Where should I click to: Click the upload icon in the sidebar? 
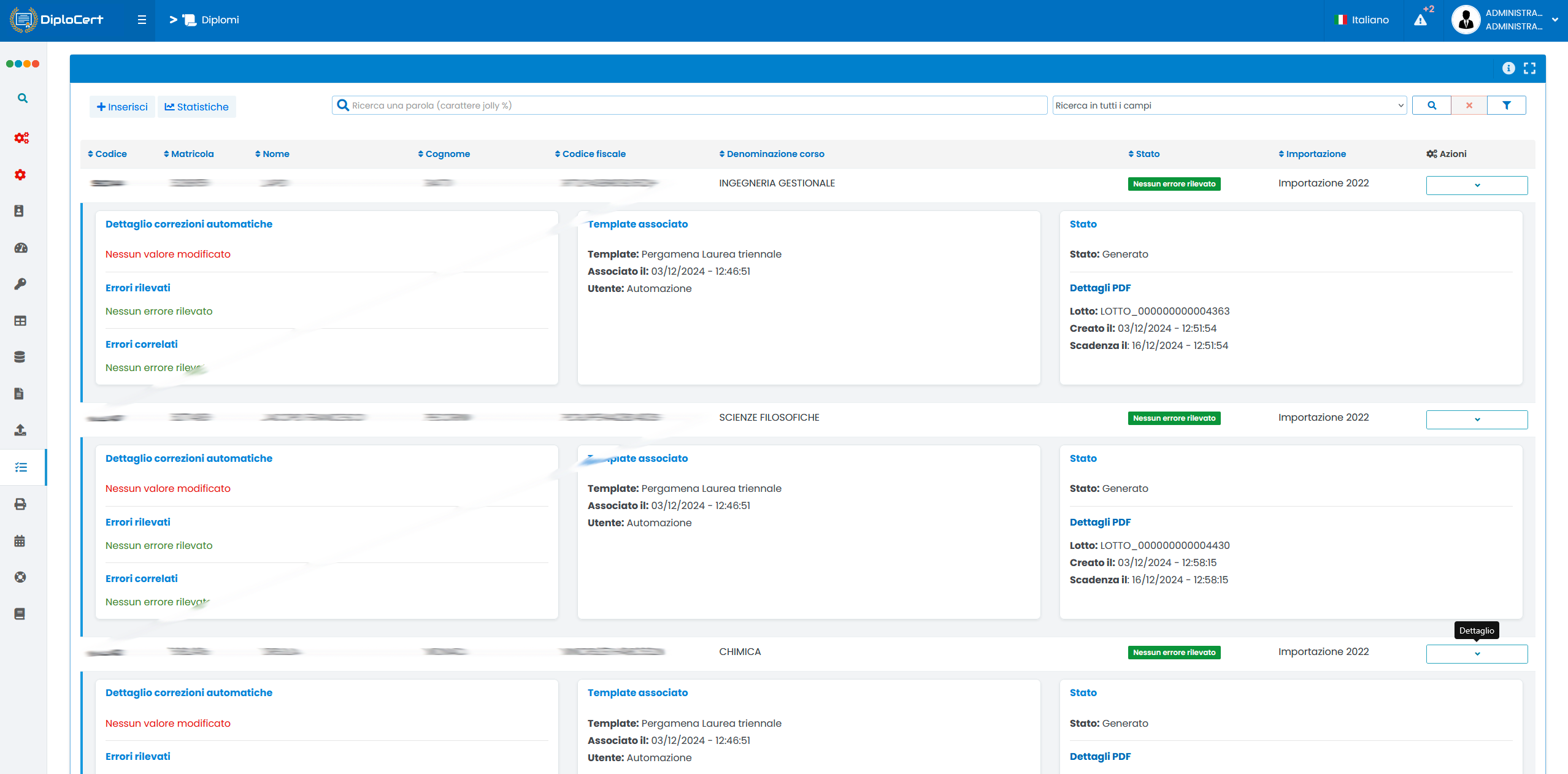pos(20,430)
